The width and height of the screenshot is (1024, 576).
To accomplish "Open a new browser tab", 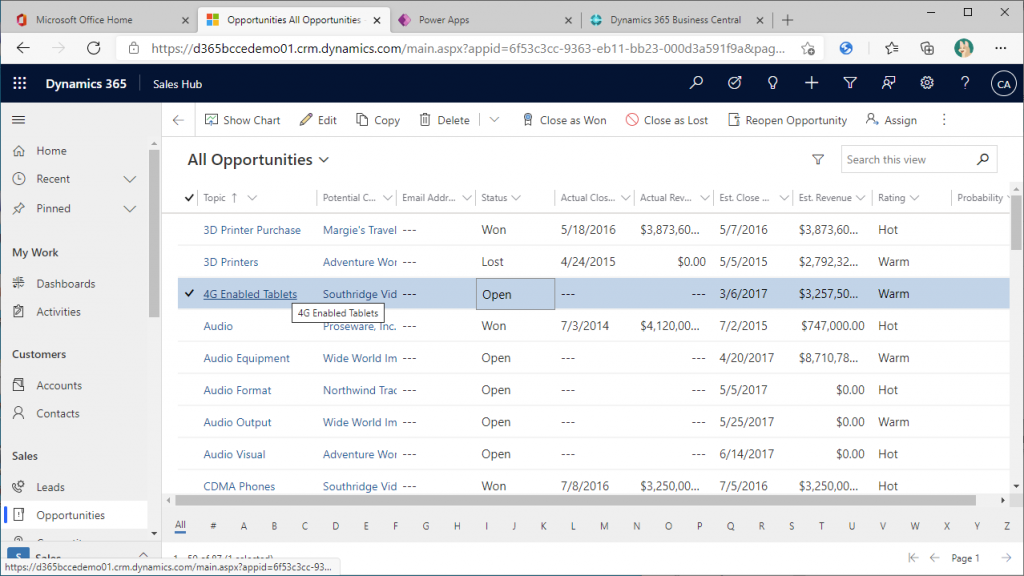I will pyautogui.click(x=788, y=20).
